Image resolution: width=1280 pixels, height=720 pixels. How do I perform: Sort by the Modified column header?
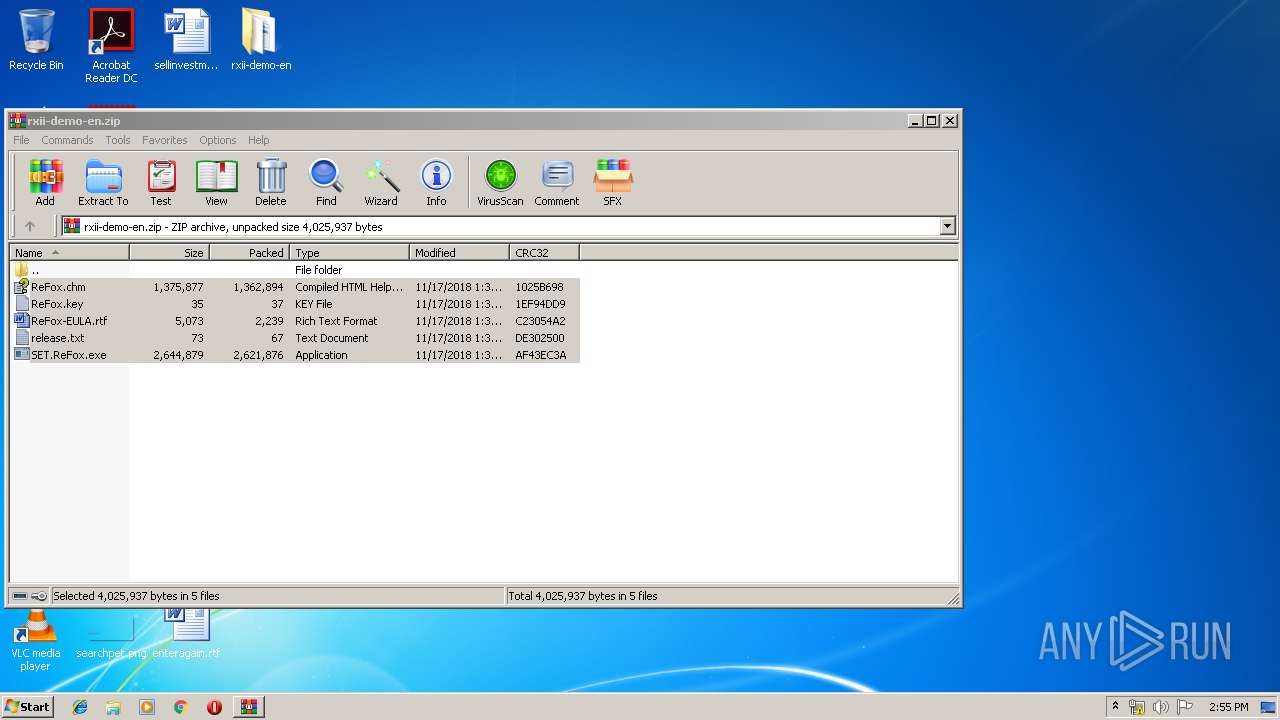[x=459, y=253]
